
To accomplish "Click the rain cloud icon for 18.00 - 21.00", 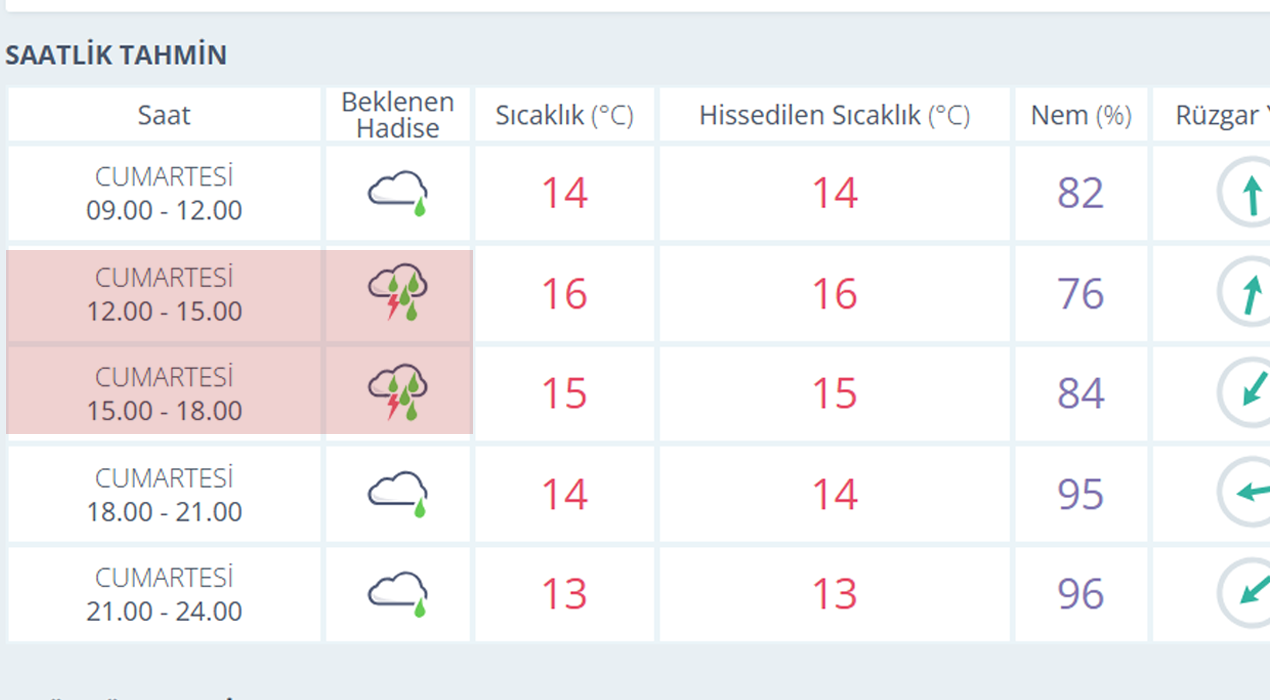I will pos(398,494).
